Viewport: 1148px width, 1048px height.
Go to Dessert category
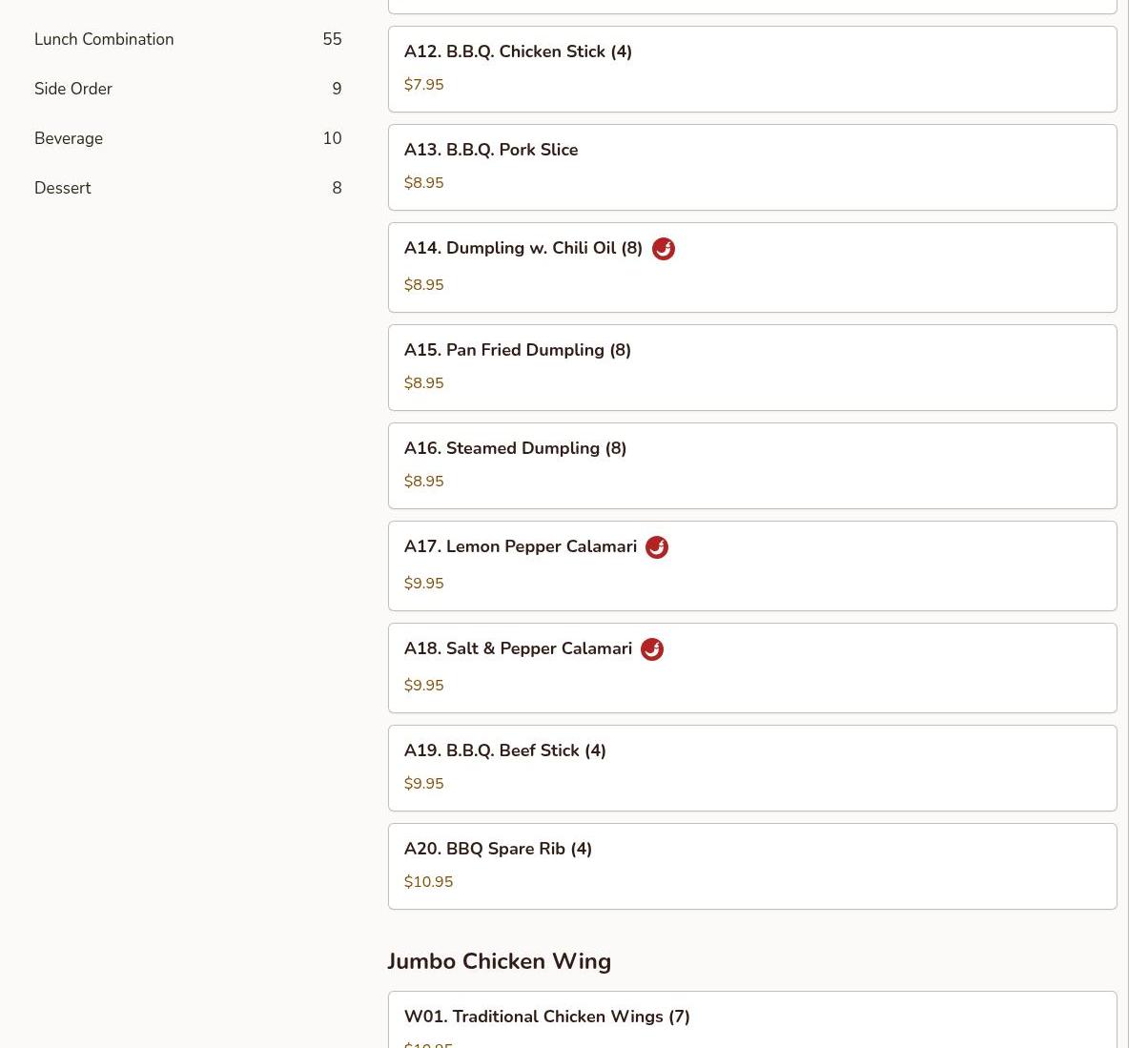188,188
